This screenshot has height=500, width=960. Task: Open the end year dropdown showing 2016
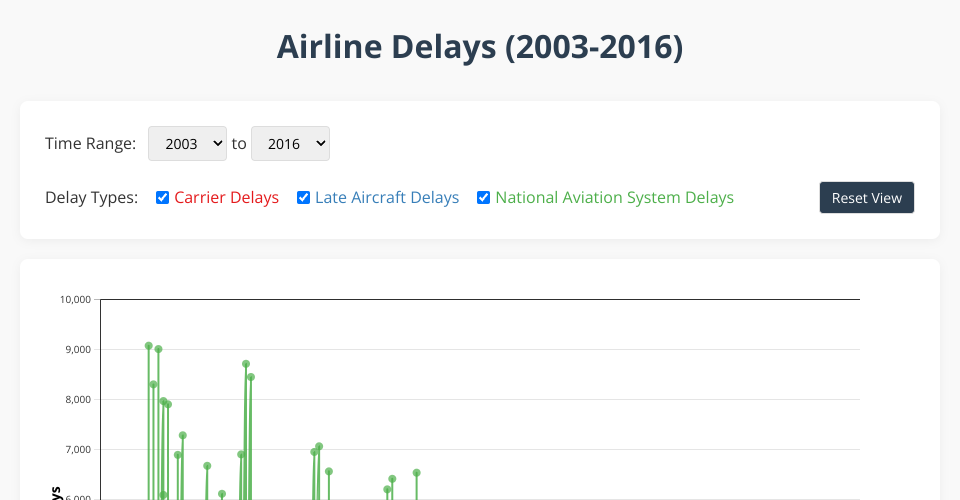pos(290,143)
